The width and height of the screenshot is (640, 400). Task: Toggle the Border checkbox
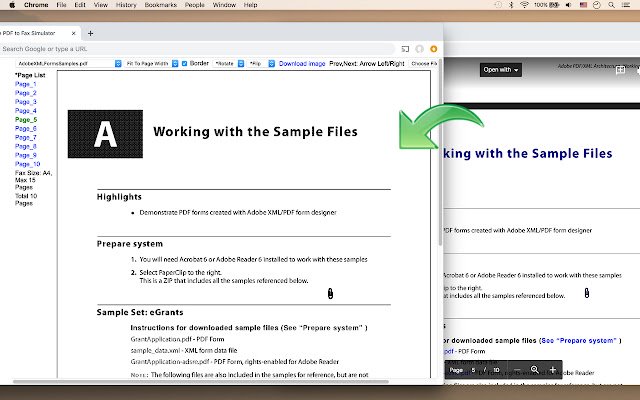pyautogui.click(x=184, y=64)
